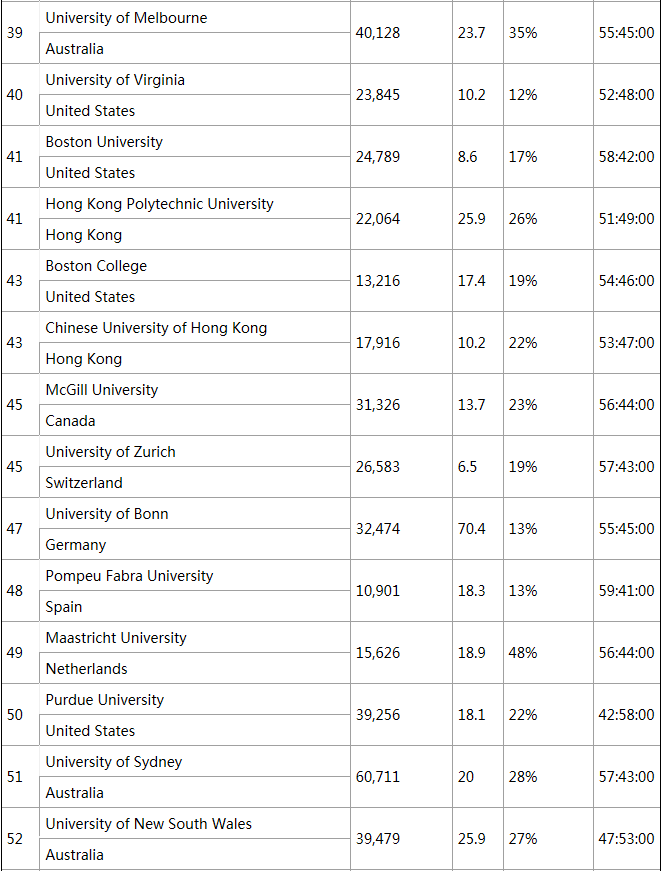The image size is (662, 871).
Task: Select the University of Virginia row name
Action: point(115,80)
